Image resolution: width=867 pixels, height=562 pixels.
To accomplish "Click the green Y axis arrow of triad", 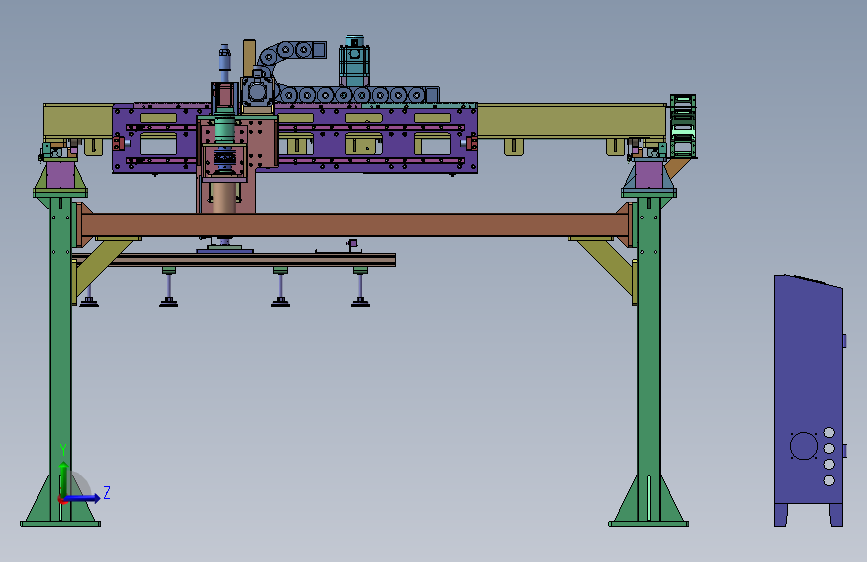I will click(64, 479).
